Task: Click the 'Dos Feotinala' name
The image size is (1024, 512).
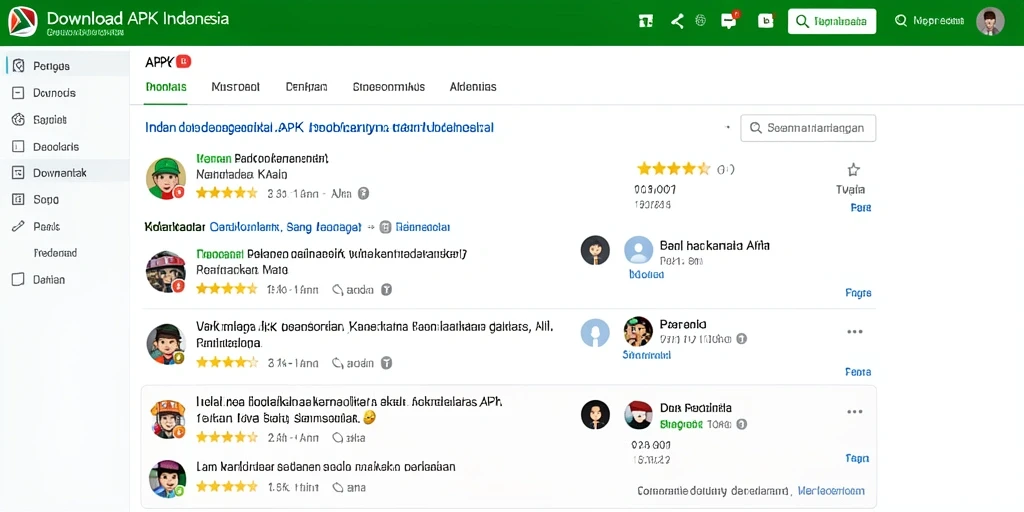Action: [696, 408]
